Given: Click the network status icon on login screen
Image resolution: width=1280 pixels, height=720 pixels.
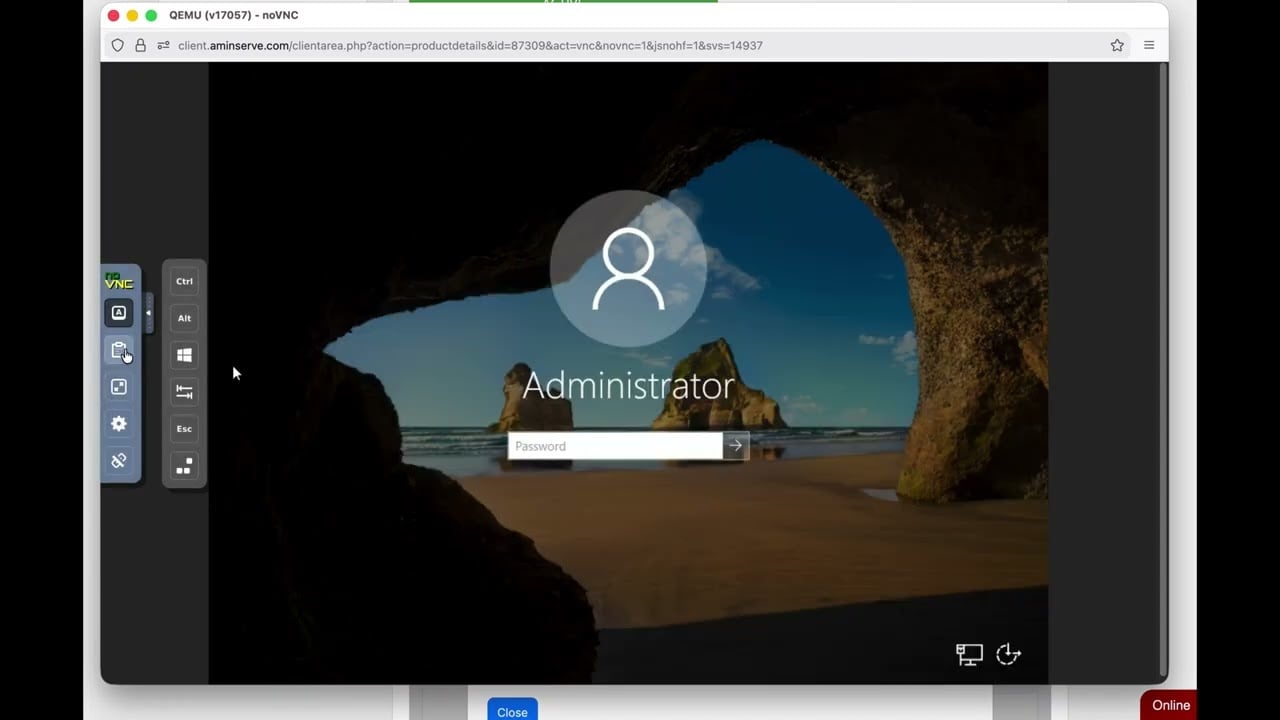Looking at the screenshot, I should pos(967,654).
